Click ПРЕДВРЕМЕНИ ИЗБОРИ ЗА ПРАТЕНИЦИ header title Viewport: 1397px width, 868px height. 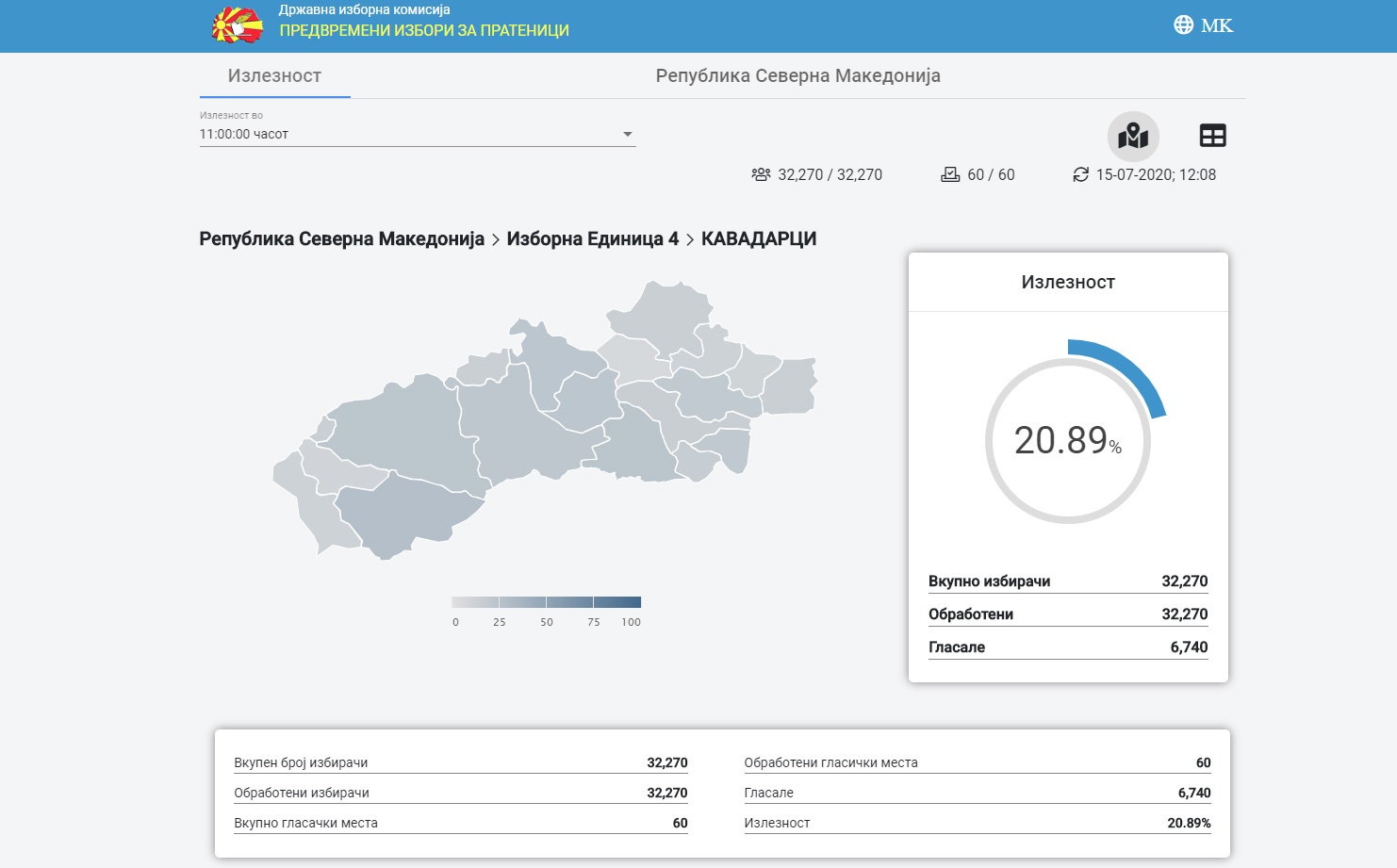click(x=424, y=30)
